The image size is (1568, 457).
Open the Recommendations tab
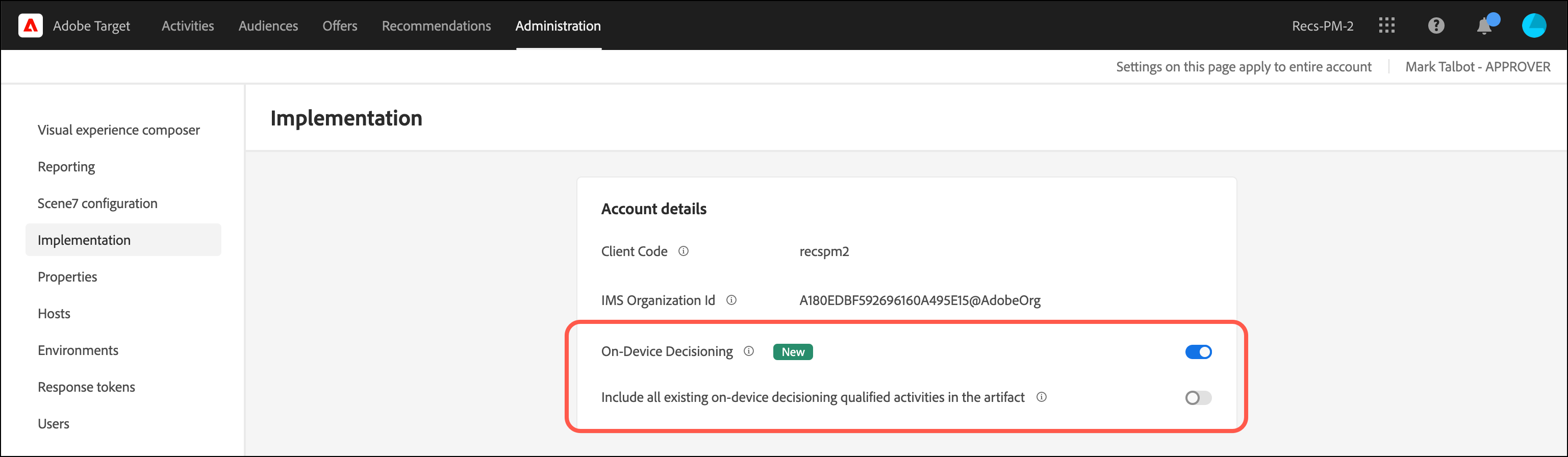(x=436, y=26)
